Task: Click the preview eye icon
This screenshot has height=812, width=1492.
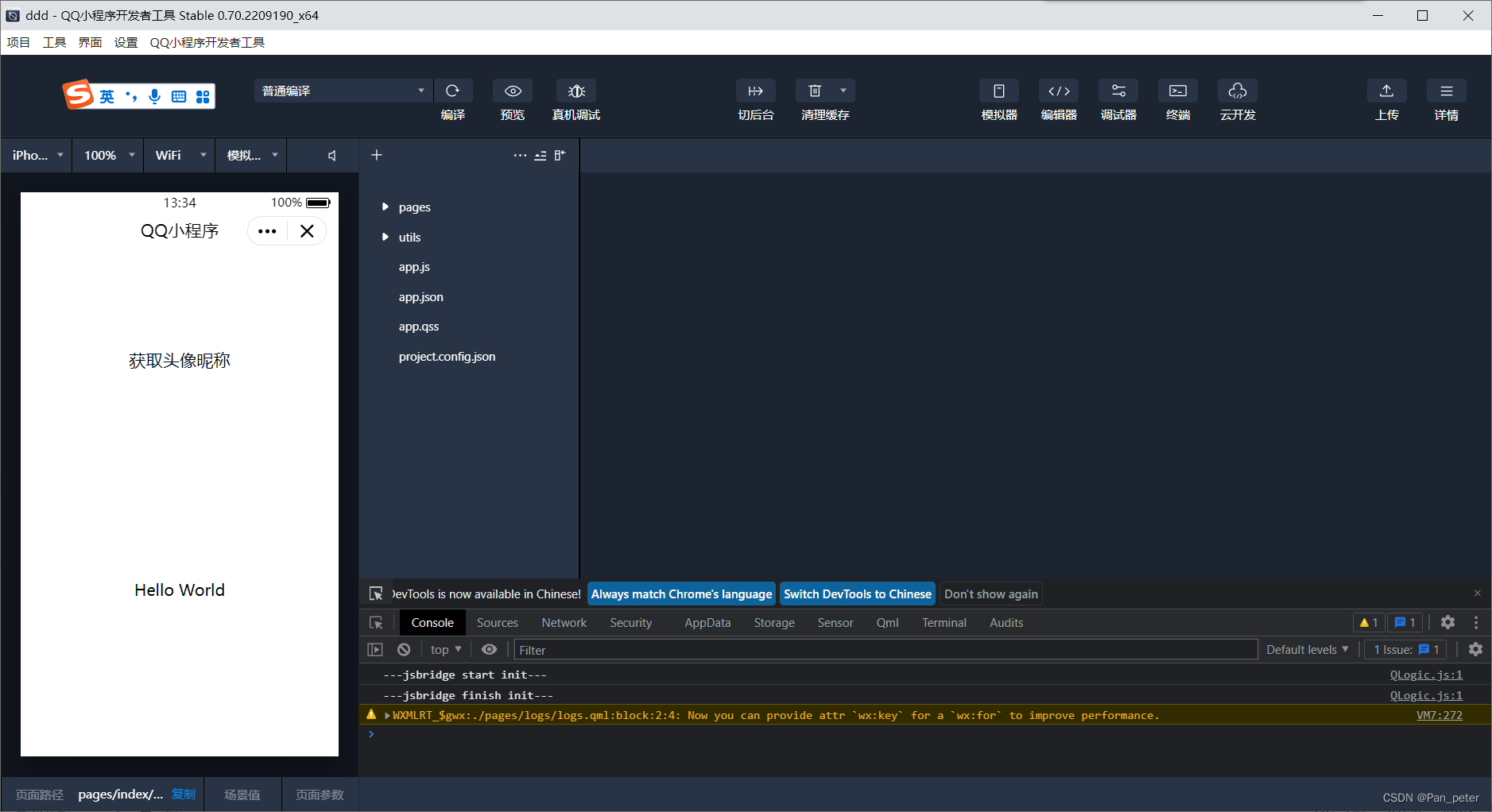Action: click(x=513, y=91)
